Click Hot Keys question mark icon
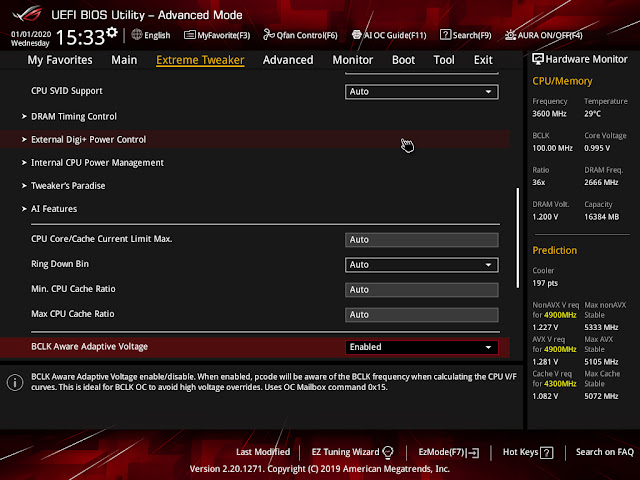 tap(547, 453)
